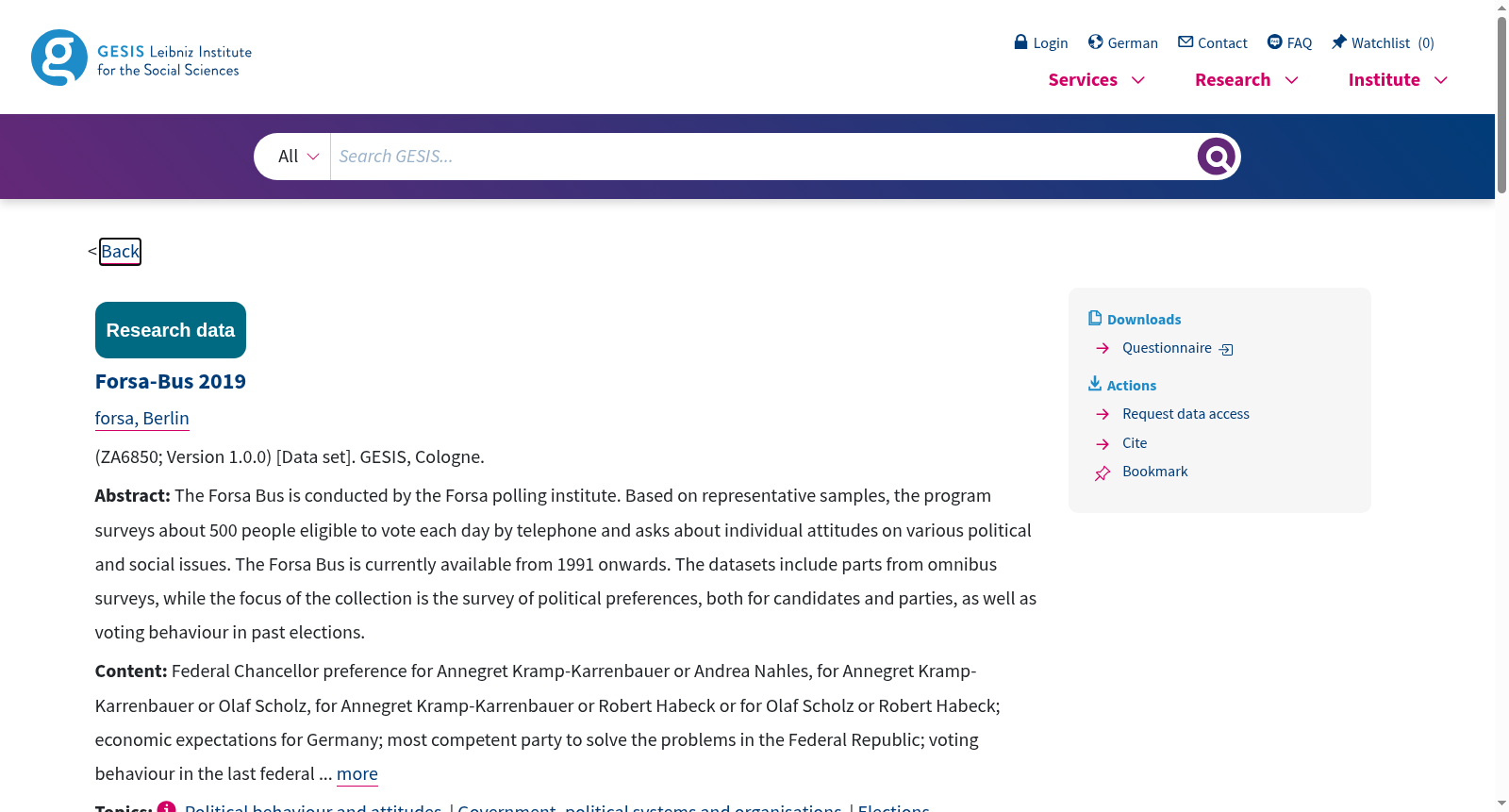
Task: Expand content with the more link
Action: point(357,774)
